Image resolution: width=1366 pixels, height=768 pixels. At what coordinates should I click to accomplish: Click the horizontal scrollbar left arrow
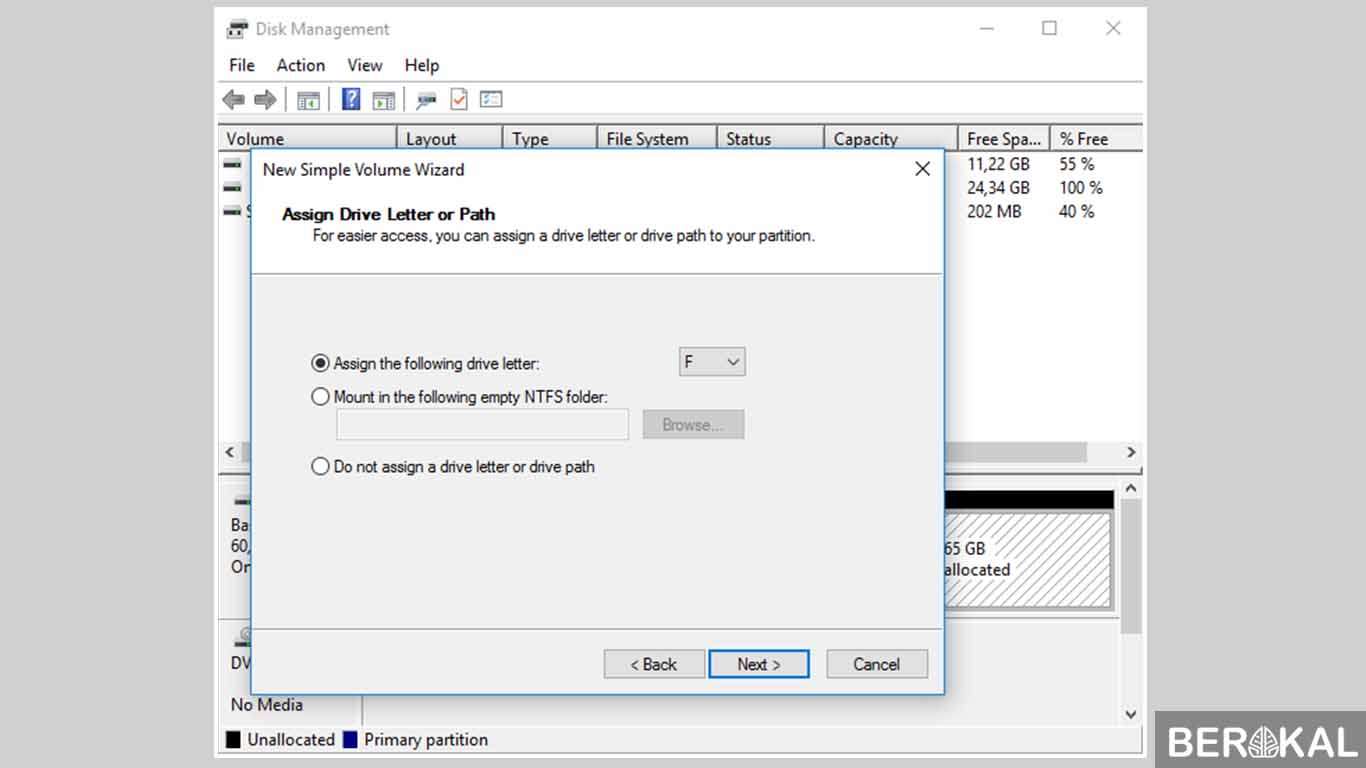pos(230,452)
